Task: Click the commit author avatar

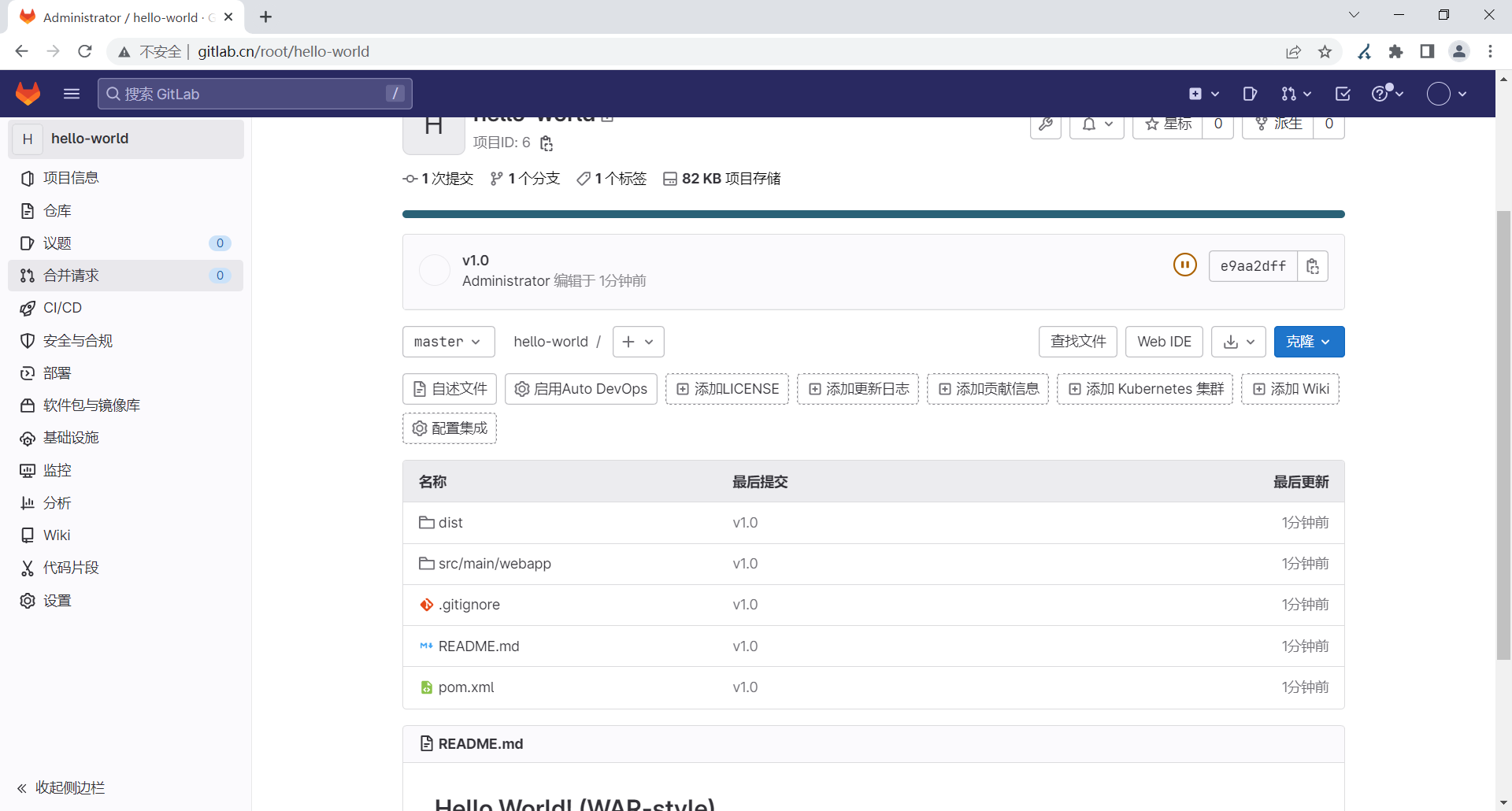Action: [x=435, y=270]
